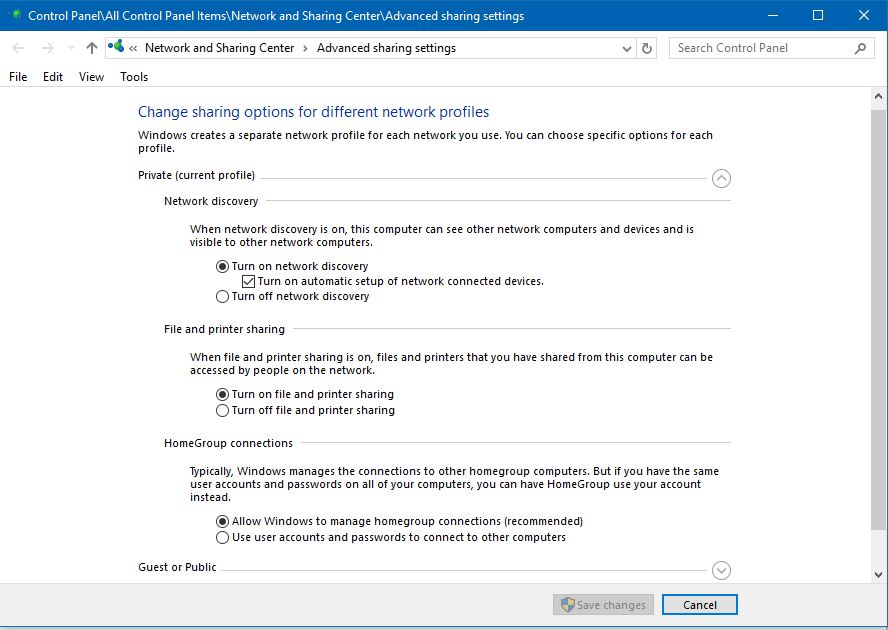
Task: Click Advanced sharing settings breadcrumb
Action: (386, 48)
